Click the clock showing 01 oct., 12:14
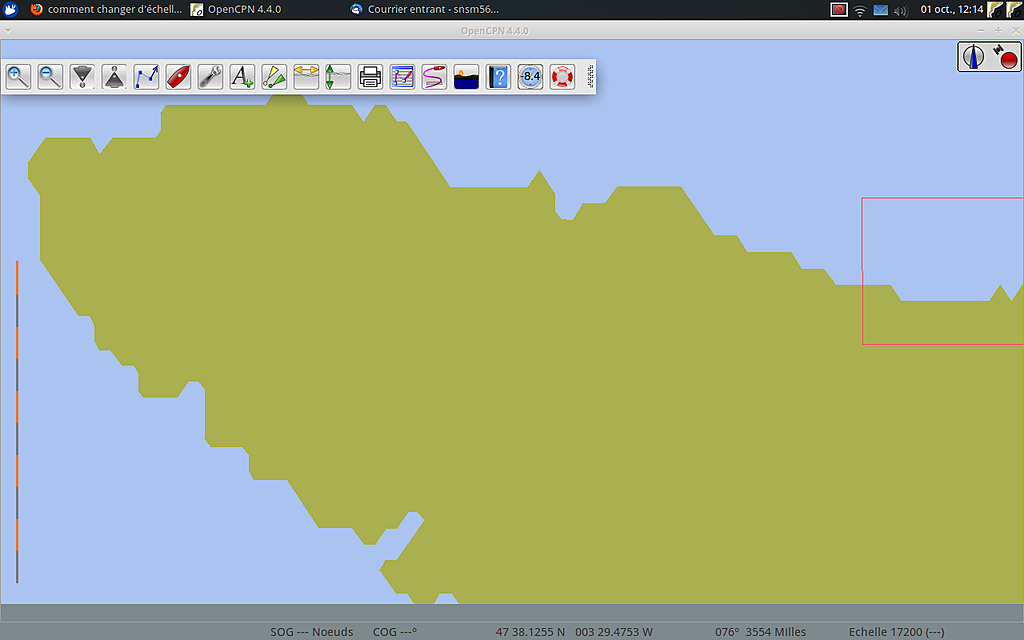This screenshot has width=1024, height=640. [952, 9]
